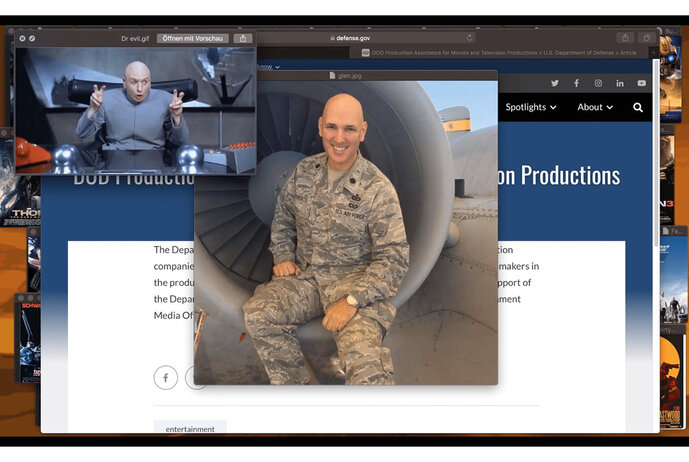
Task: Open the Facebook page from header icons
Action: [576, 83]
